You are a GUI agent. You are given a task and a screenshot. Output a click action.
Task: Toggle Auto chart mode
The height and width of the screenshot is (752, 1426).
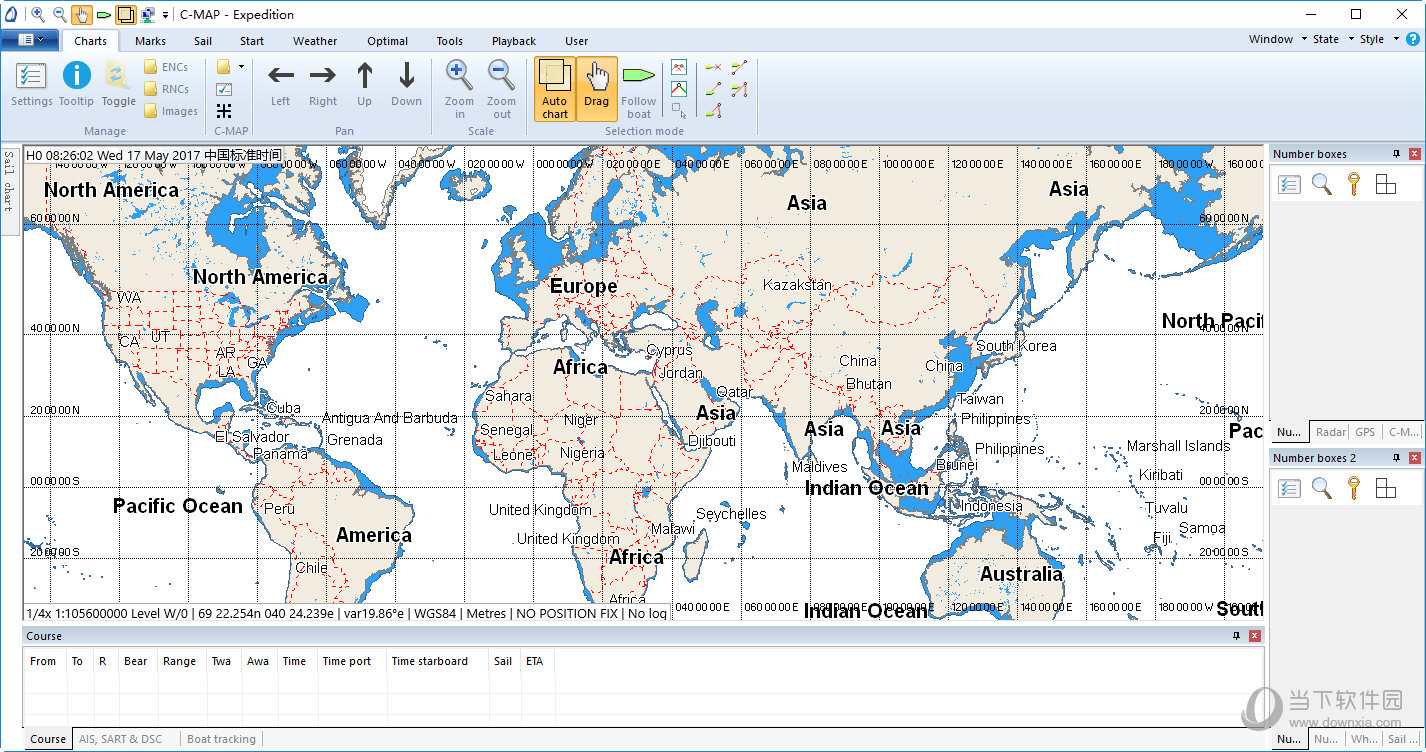tap(555, 88)
